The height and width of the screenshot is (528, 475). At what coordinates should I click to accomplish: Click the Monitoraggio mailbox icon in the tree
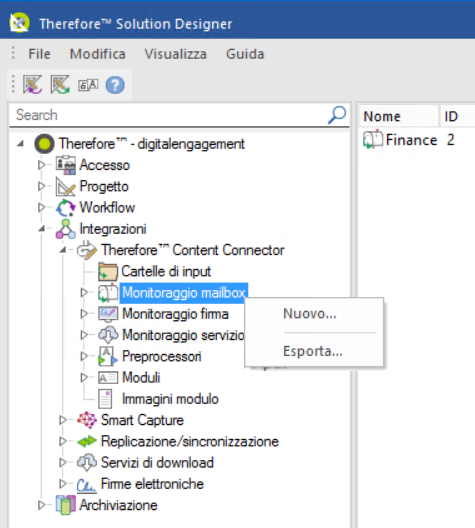tap(108, 293)
